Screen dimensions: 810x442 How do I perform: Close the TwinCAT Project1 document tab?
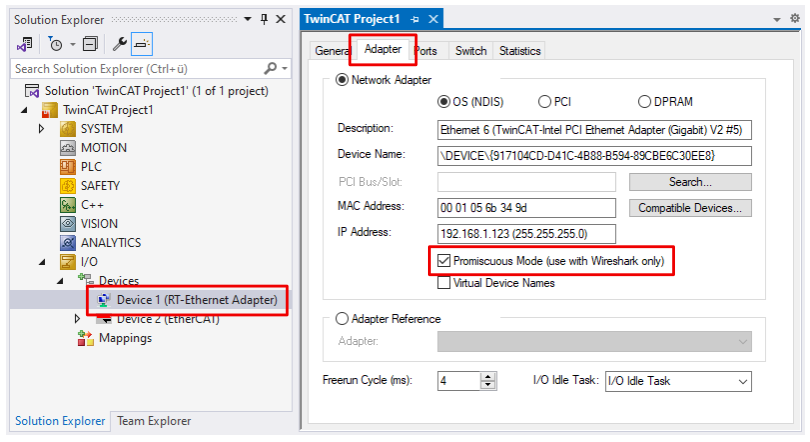point(433,20)
